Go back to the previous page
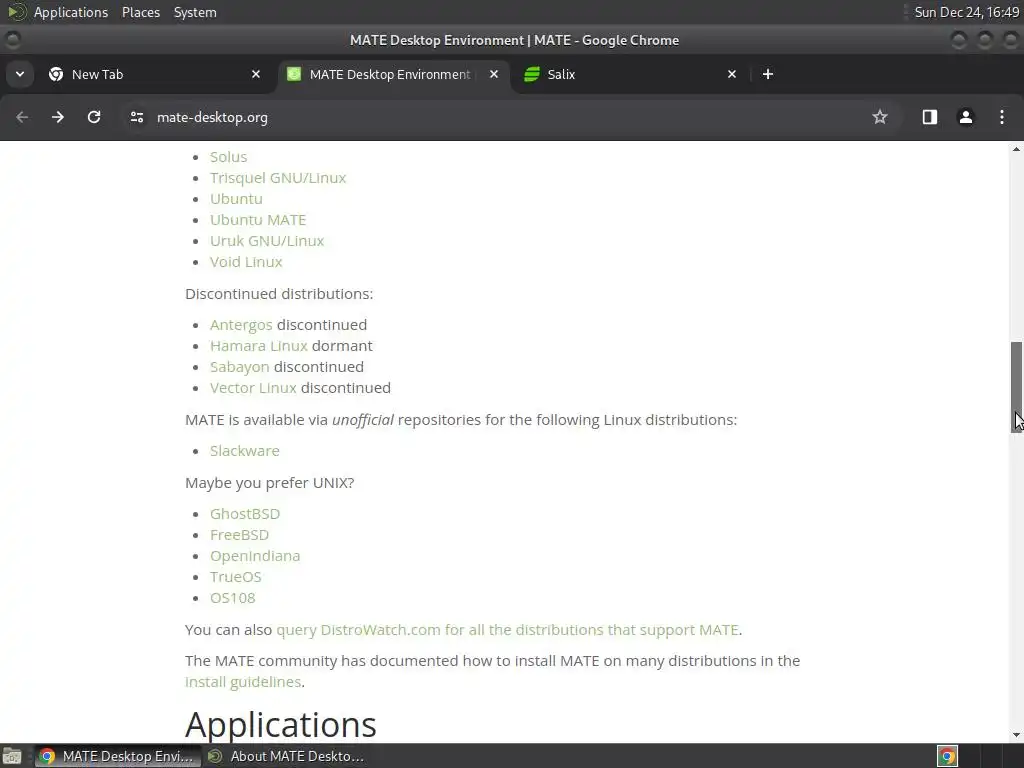This screenshot has width=1024, height=768. [22, 117]
